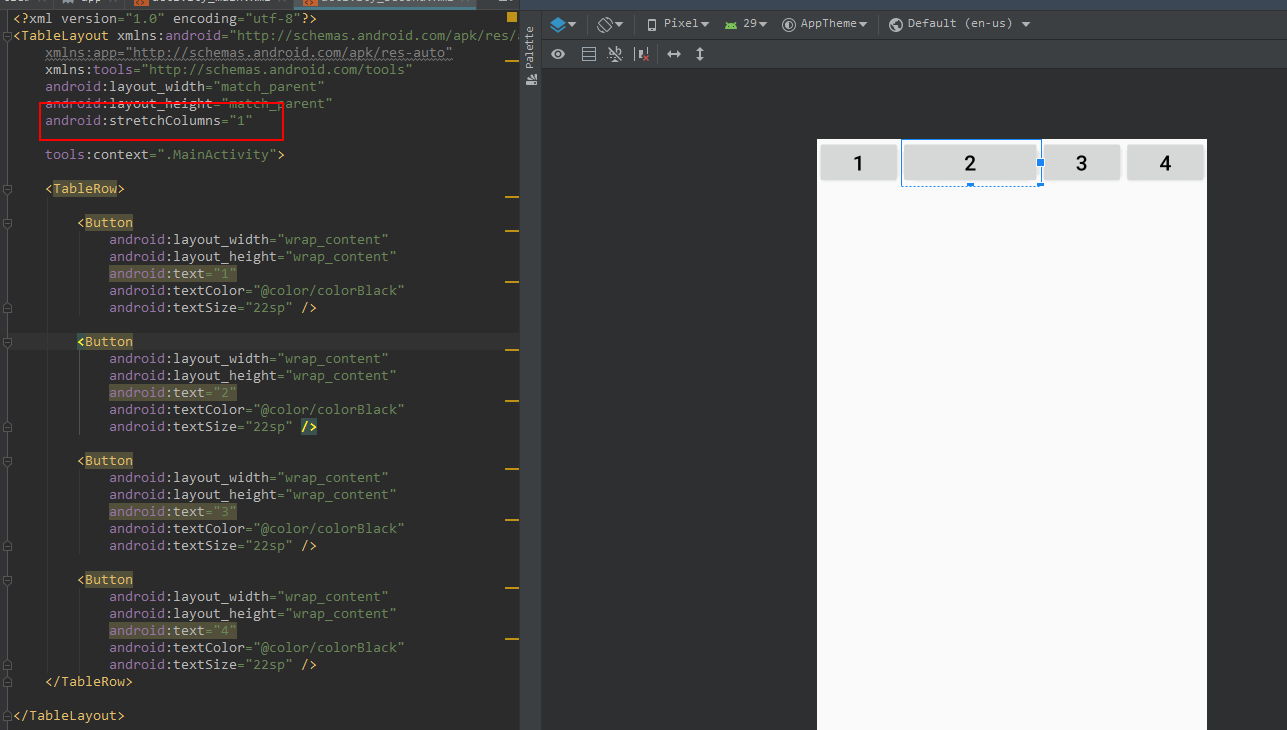This screenshot has height=730, width=1287.
Task: Open view options eye icon
Action: [558, 54]
